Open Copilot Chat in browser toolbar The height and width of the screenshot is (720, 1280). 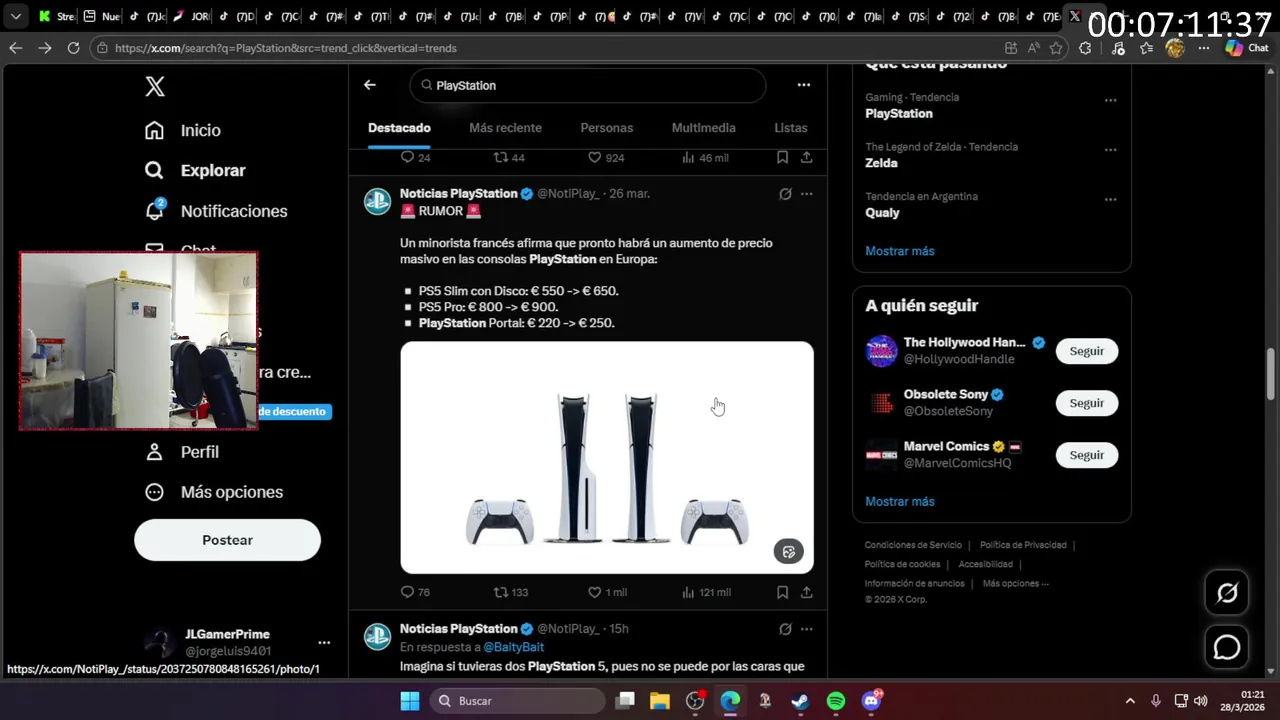pyautogui.click(x=1246, y=48)
